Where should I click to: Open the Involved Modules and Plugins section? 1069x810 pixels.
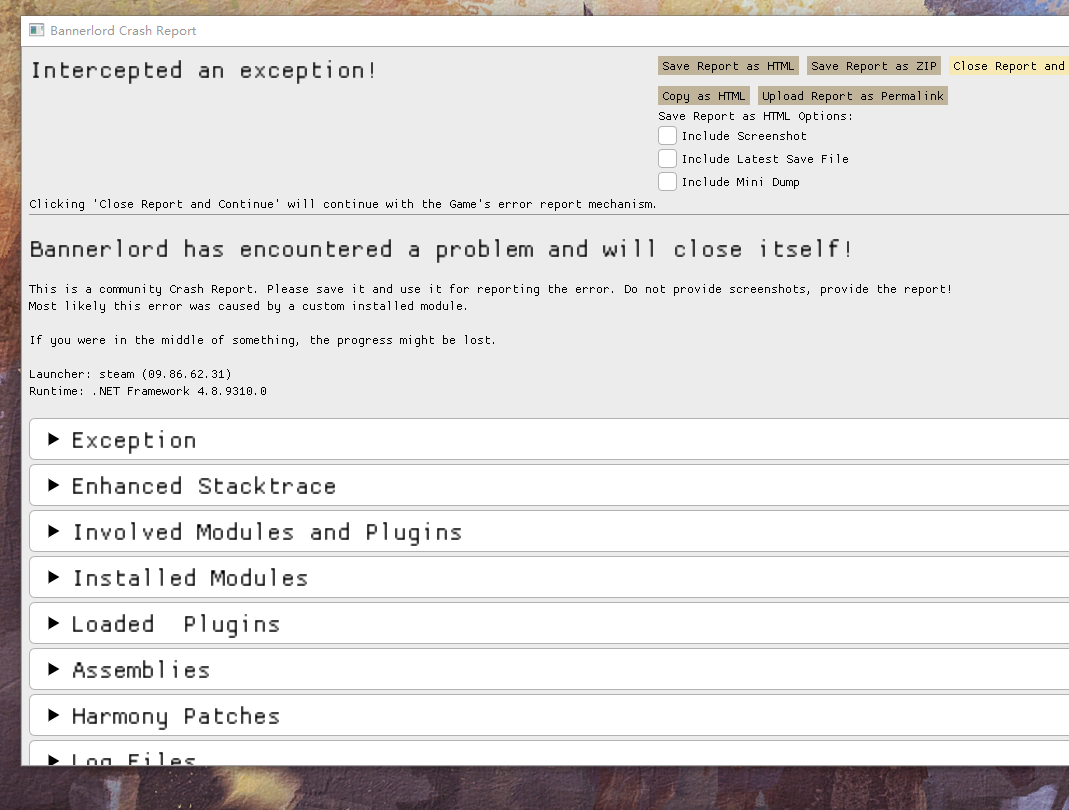(x=549, y=532)
